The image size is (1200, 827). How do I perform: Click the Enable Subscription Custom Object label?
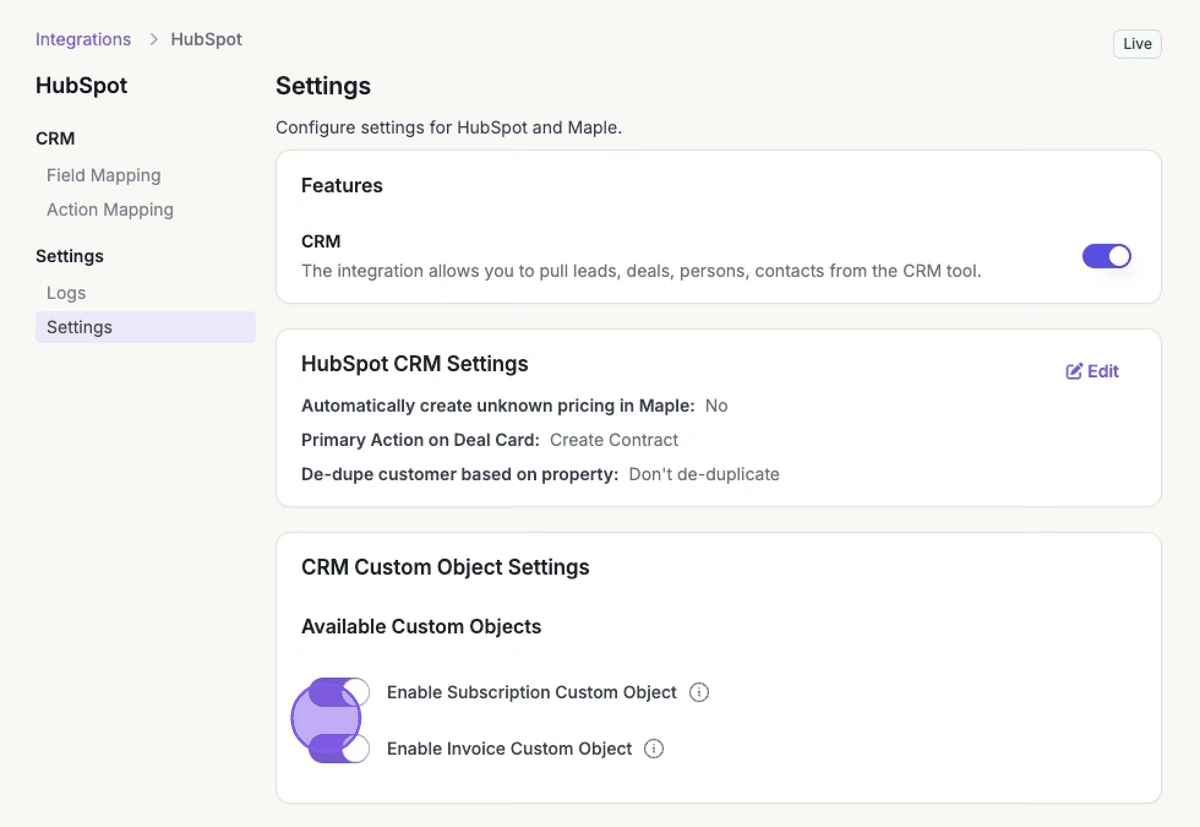point(531,692)
